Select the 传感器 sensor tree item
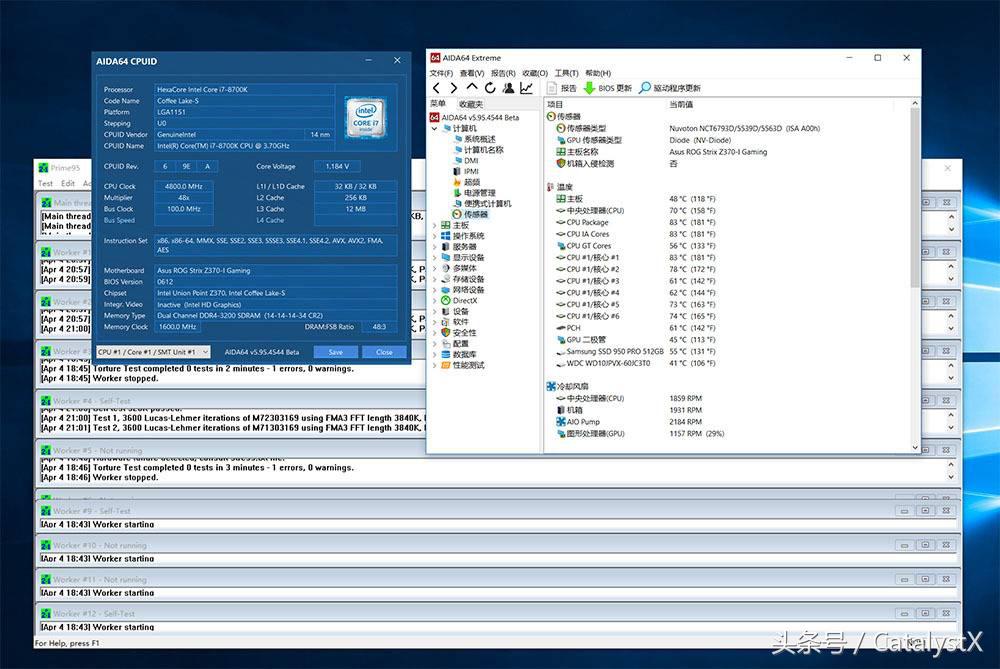 (x=470, y=215)
